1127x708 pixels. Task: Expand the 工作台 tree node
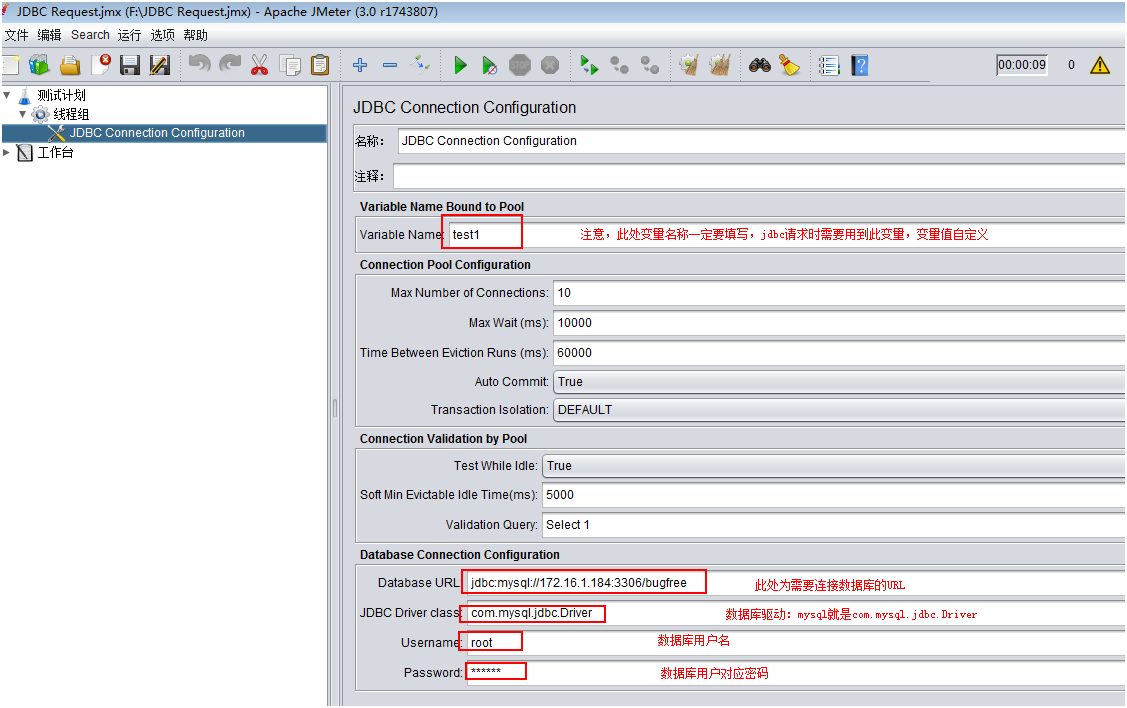(x=8, y=153)
